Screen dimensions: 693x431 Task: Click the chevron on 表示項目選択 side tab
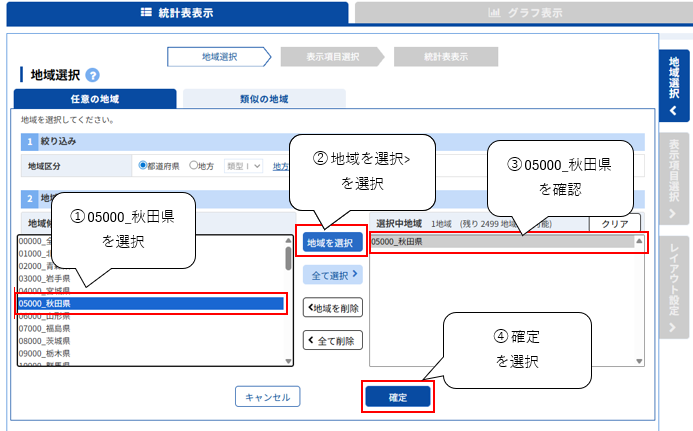tap(672, 214)
